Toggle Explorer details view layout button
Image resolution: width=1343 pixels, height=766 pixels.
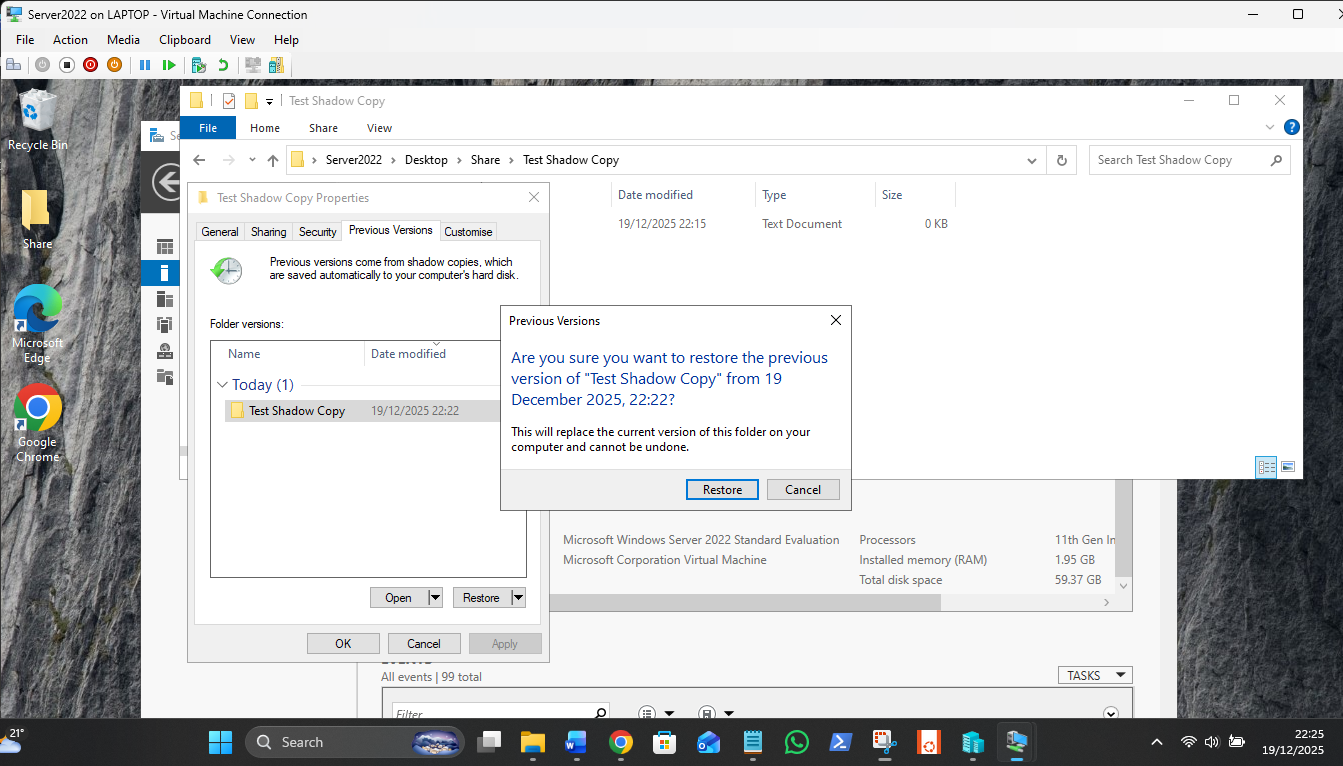coord(1266,467)
